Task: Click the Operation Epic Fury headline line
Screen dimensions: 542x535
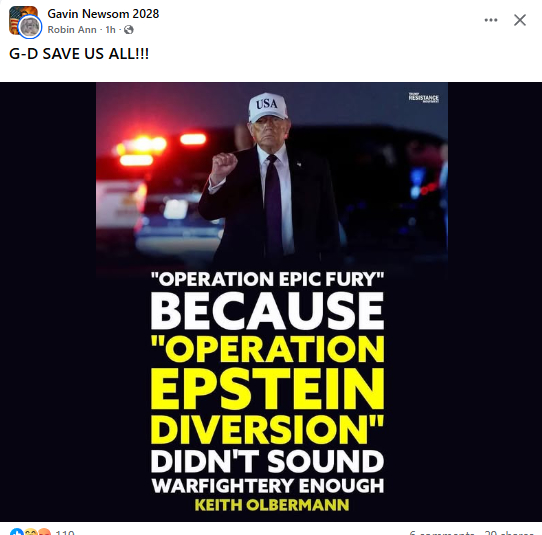Action: click(x=268, y=279)
